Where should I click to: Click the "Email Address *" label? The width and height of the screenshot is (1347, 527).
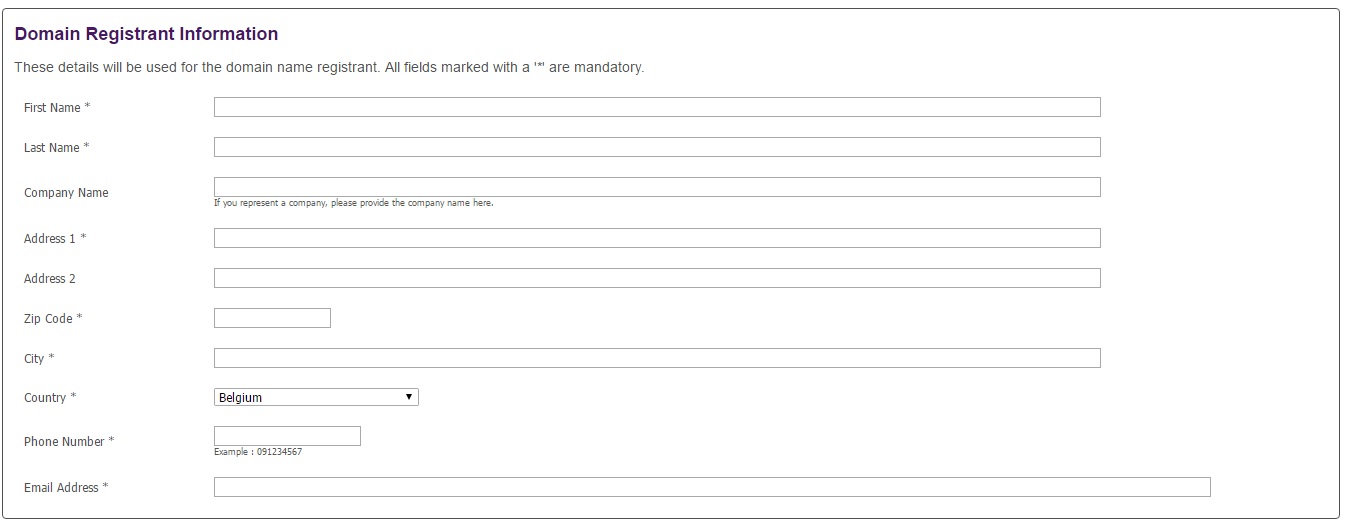66,488
